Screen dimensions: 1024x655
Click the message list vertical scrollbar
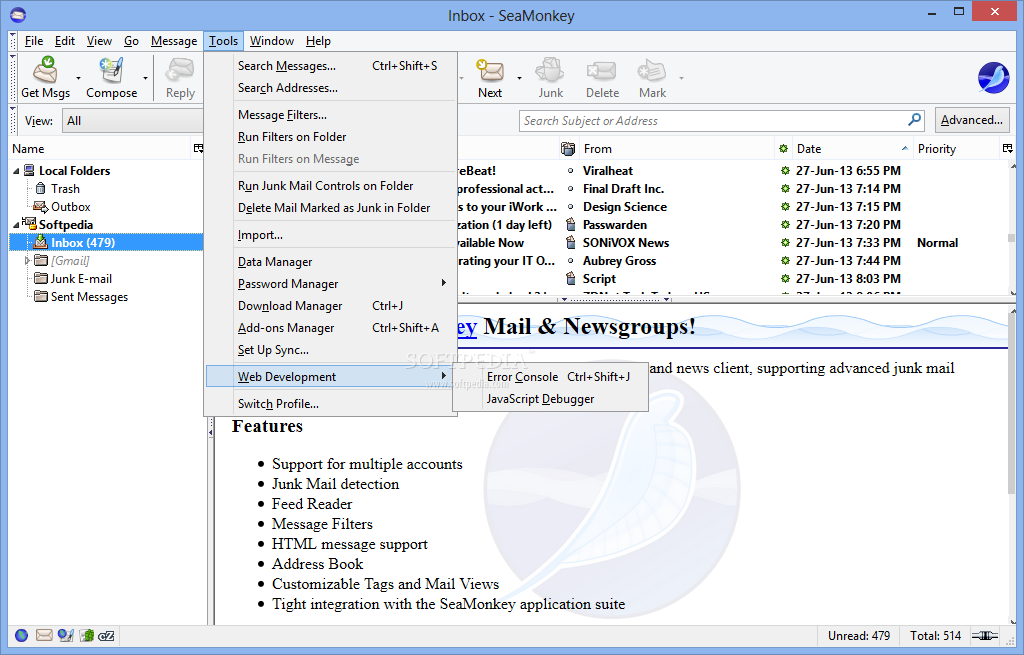(1012, 229)
